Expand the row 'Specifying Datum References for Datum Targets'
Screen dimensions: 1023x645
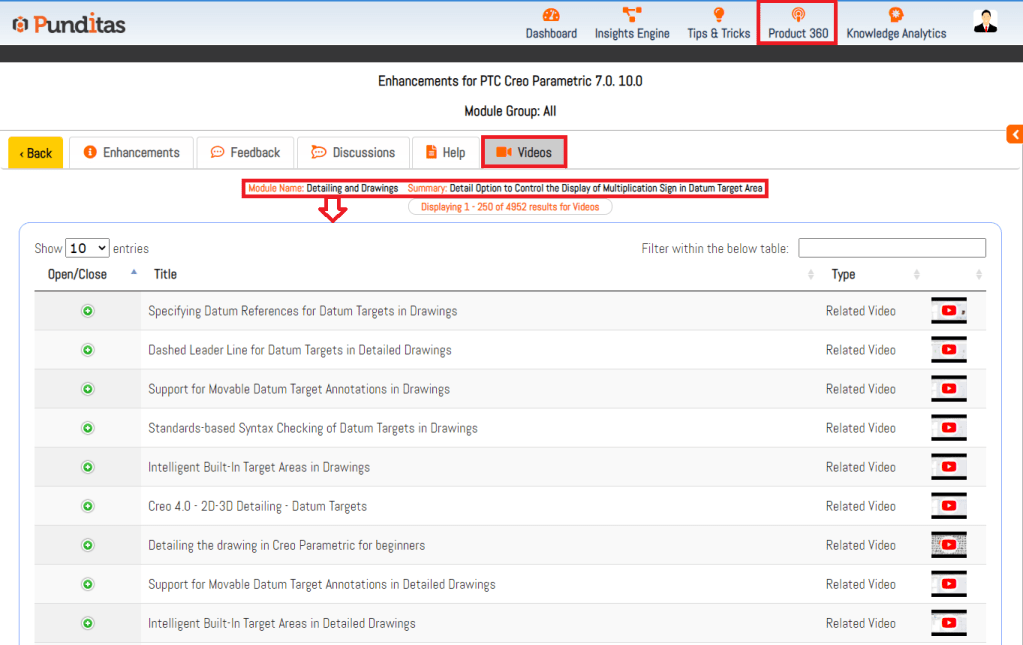pyautogui.click(x=87, y=311)
